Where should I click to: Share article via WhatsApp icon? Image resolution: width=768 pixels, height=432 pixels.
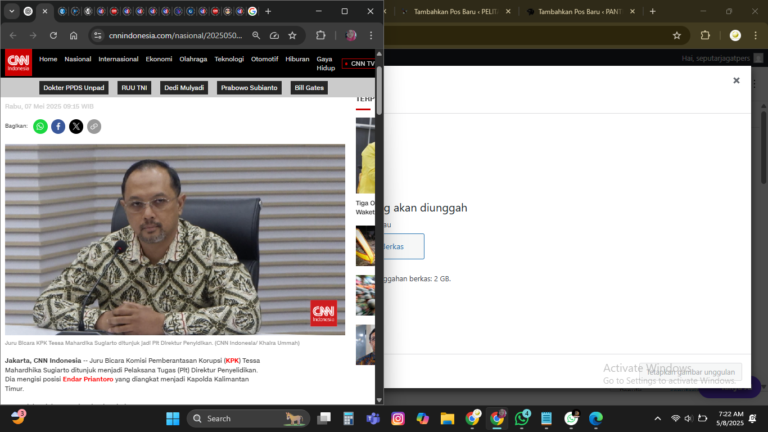tap(40, 126)
